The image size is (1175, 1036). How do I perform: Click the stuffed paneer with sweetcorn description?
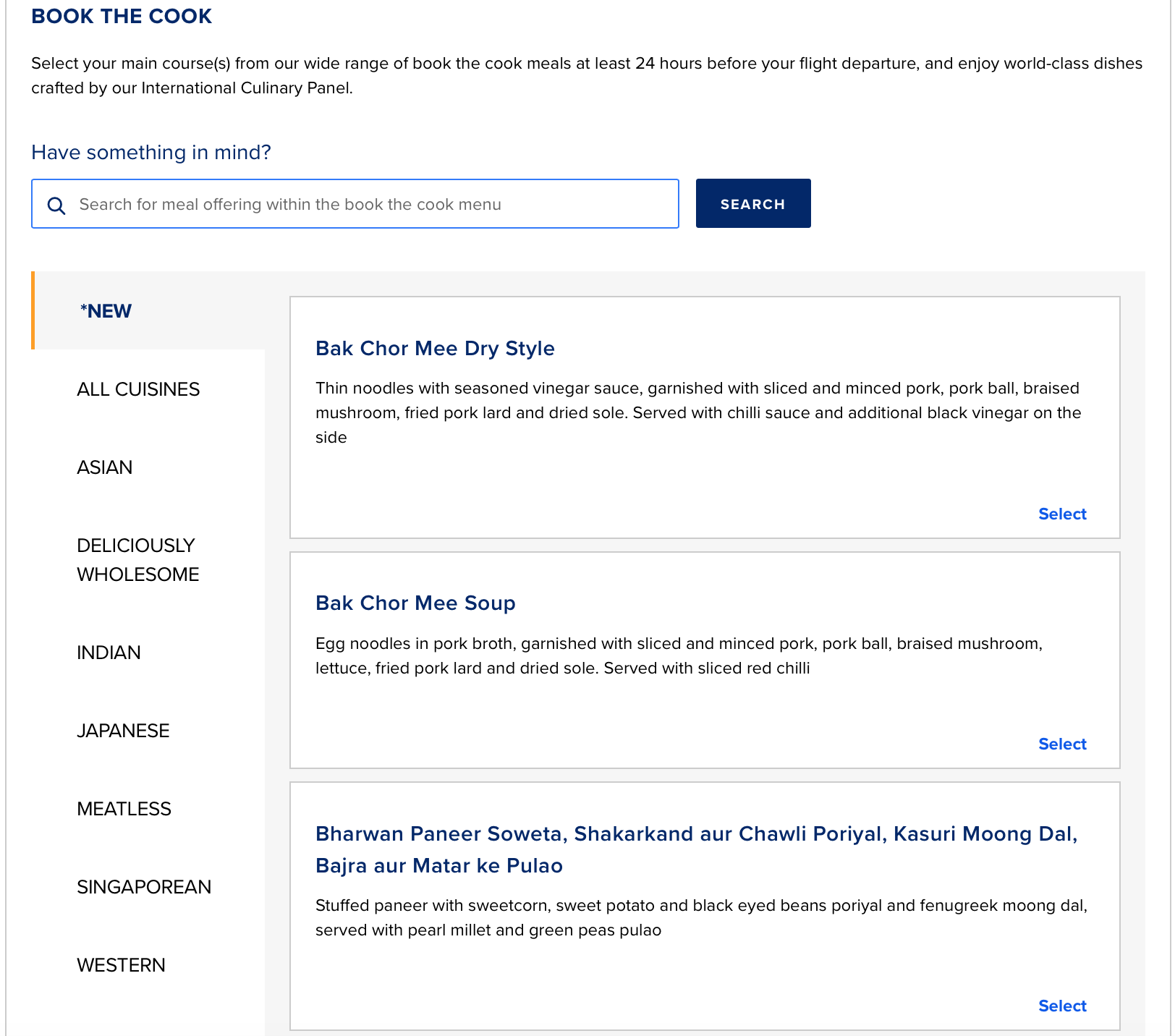point(701,917)
